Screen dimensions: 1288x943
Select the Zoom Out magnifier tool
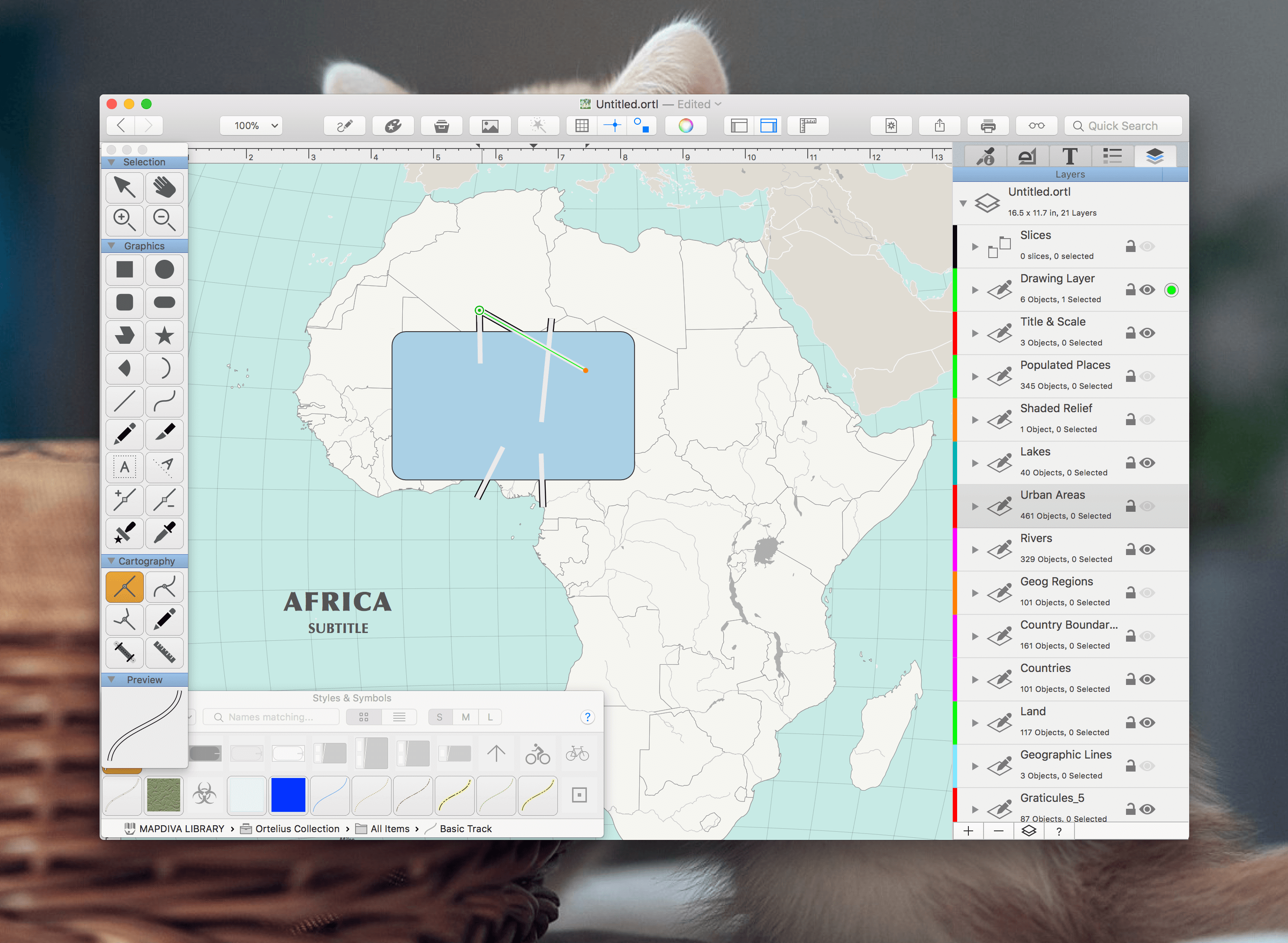(x=165, y=220)
